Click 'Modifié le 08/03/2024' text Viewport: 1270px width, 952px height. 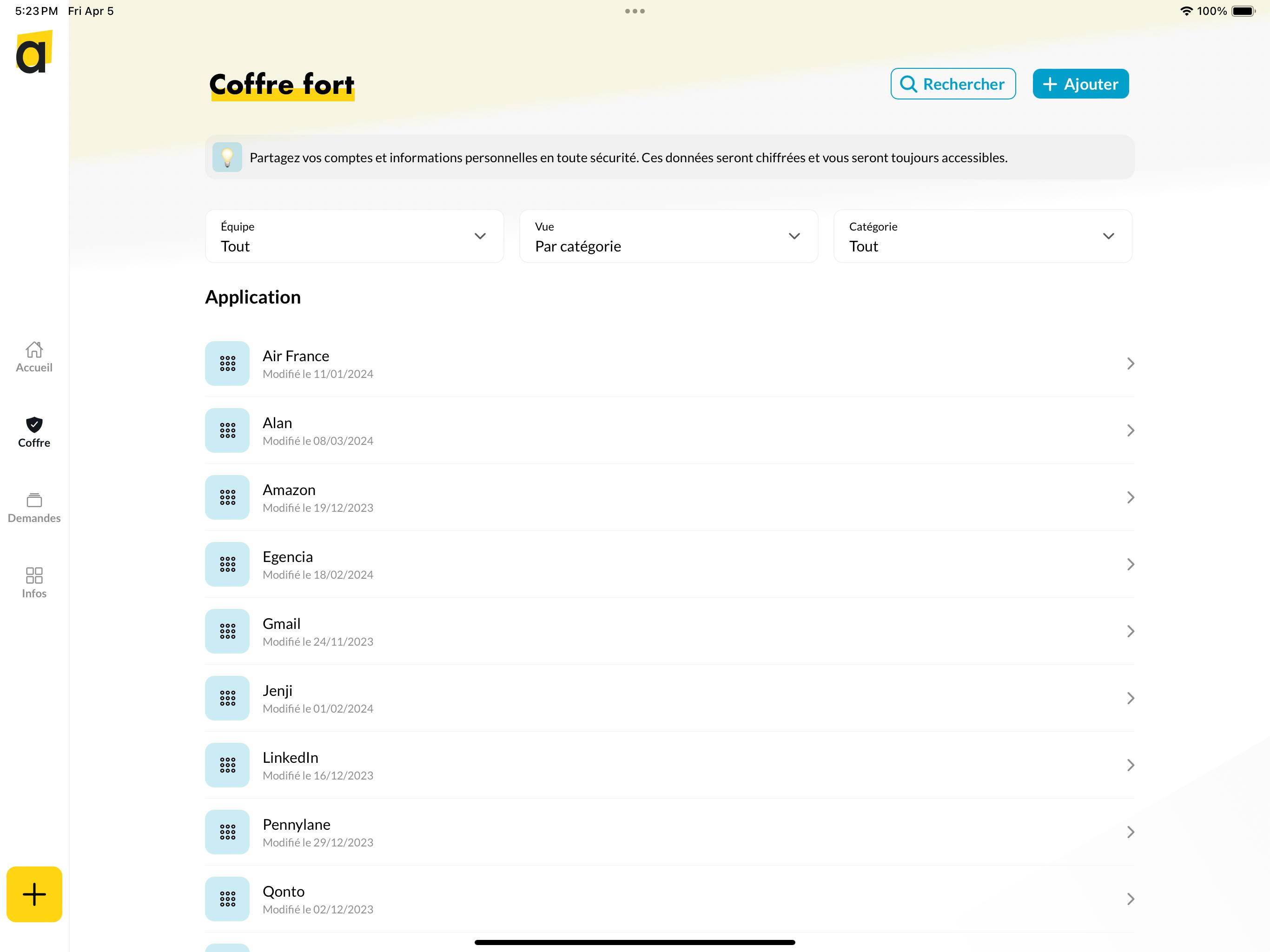pyautogui.click(x=318, y=441)
